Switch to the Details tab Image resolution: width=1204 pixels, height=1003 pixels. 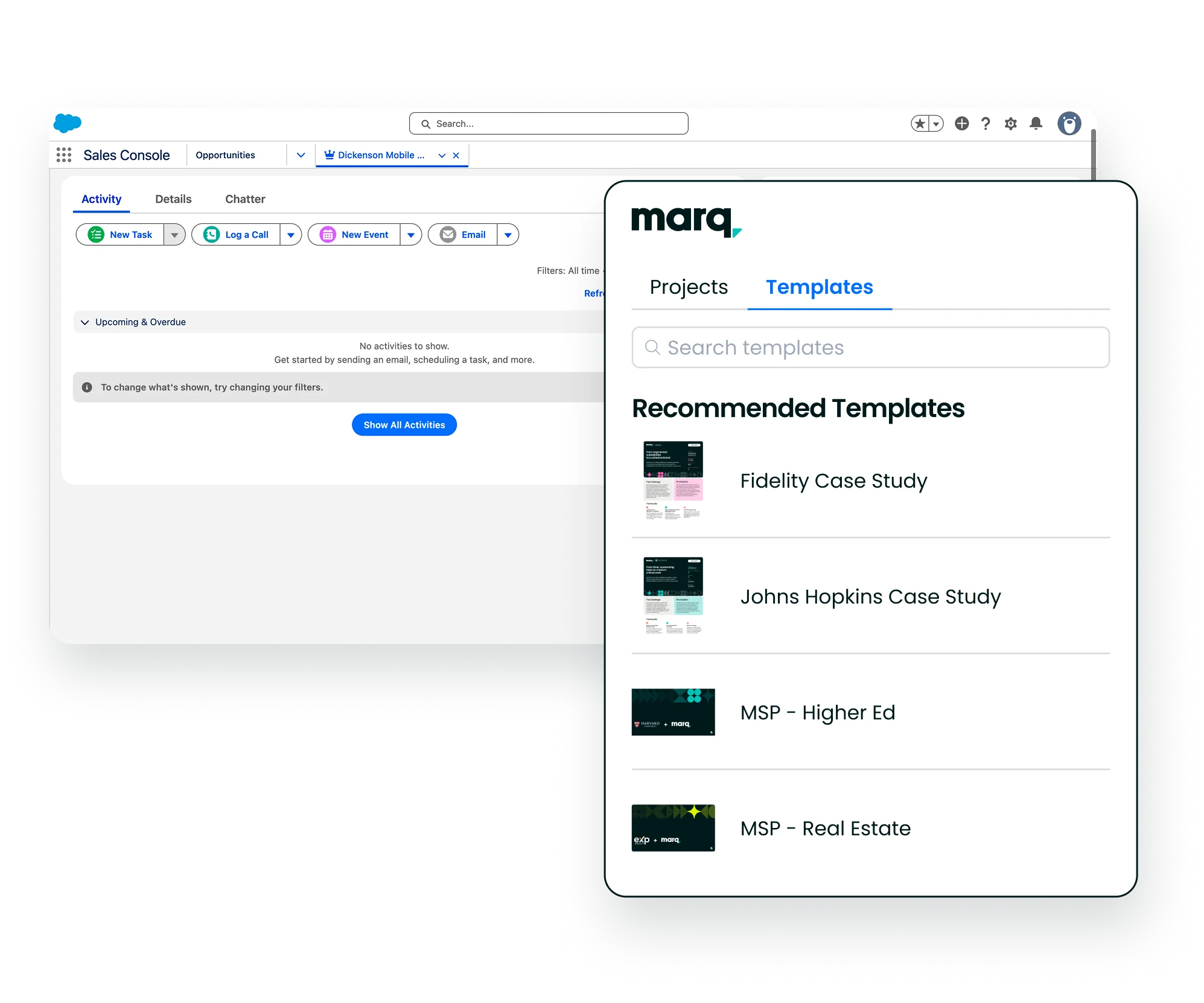pyautogui.click(x=173, y=199)
